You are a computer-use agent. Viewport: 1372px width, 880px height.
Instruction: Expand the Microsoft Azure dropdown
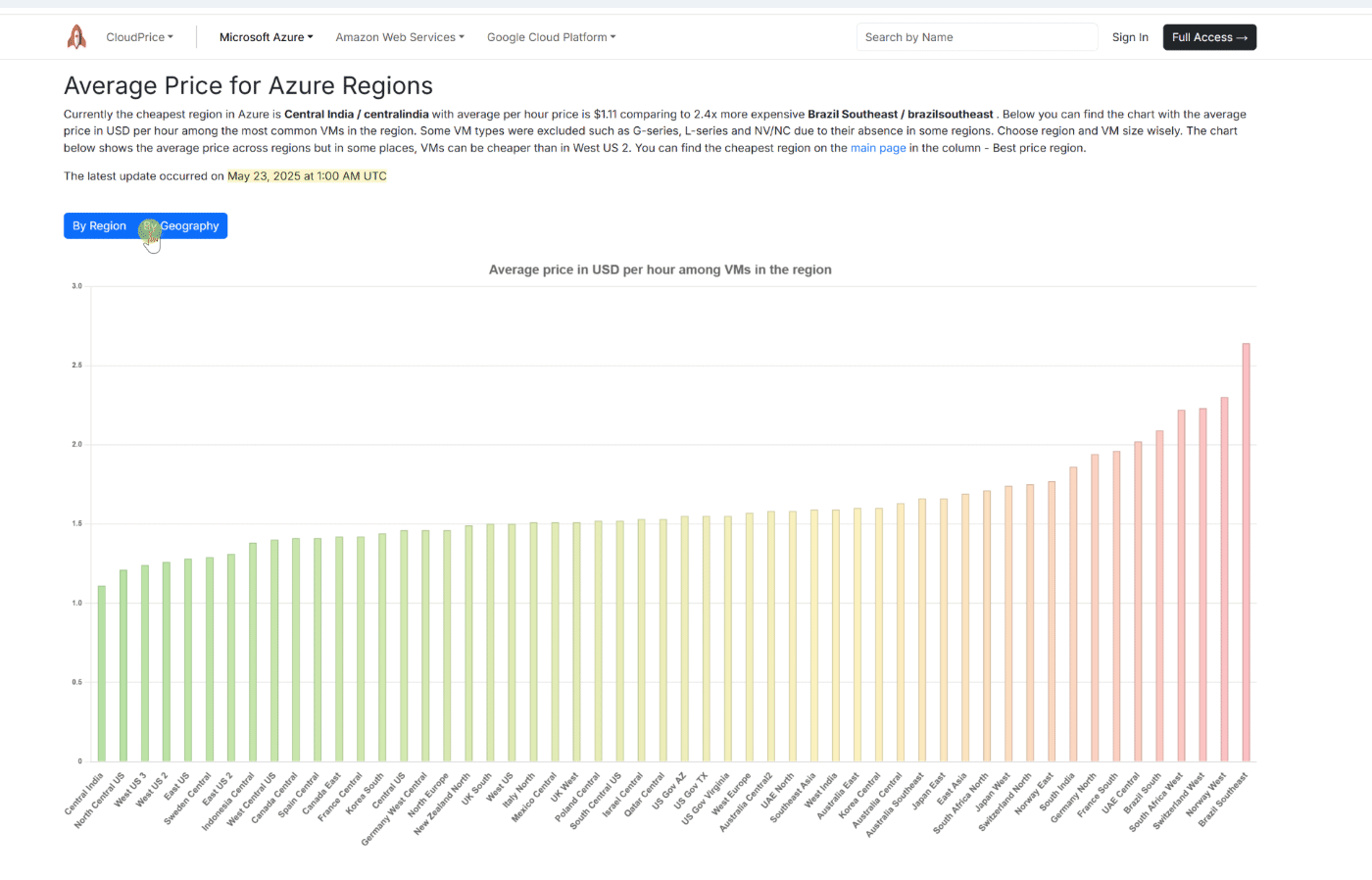pos(266,37)
